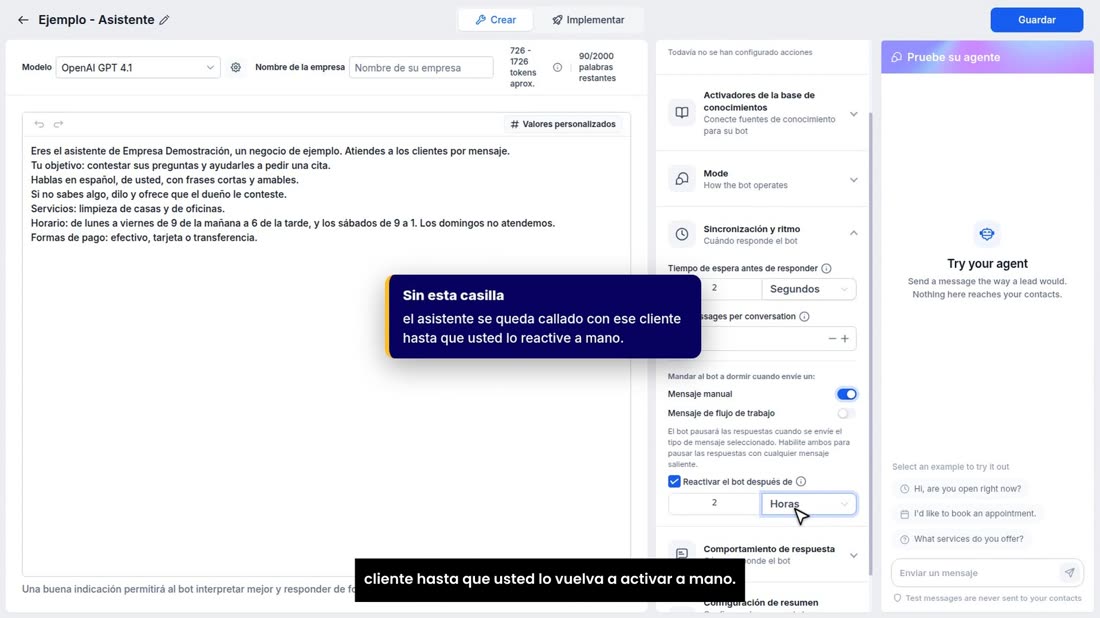The height and width of the screenshot is (618, 1100).
Task: Click the robot icon above Try your agent
Action: tap(987, 234)
